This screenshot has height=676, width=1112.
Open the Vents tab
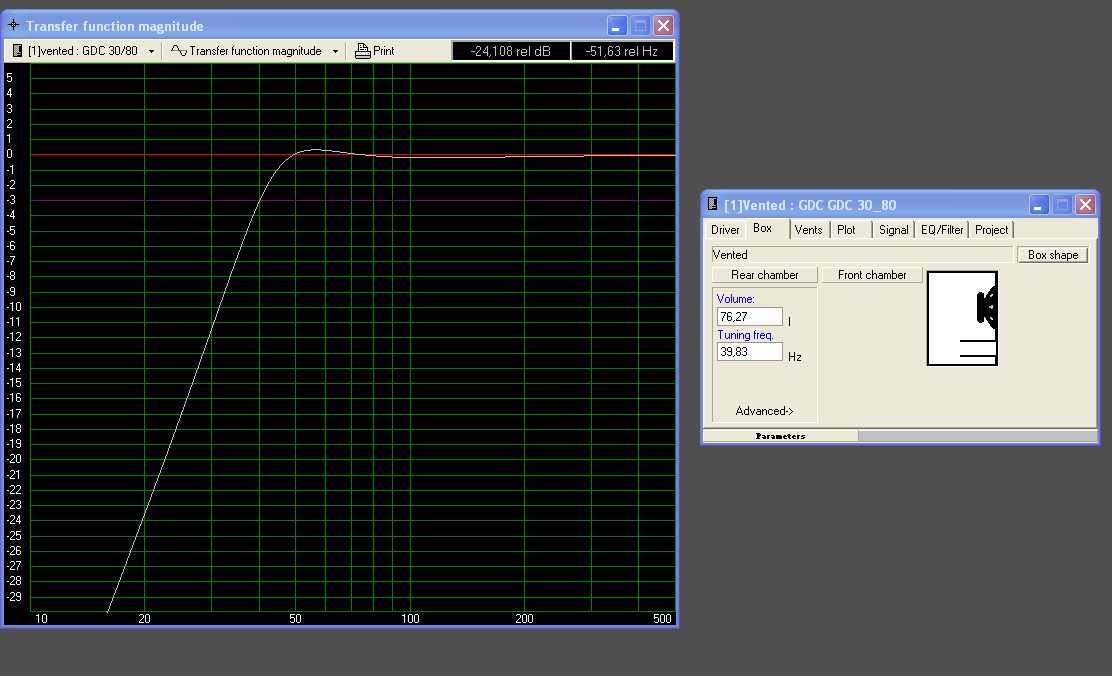808,230
